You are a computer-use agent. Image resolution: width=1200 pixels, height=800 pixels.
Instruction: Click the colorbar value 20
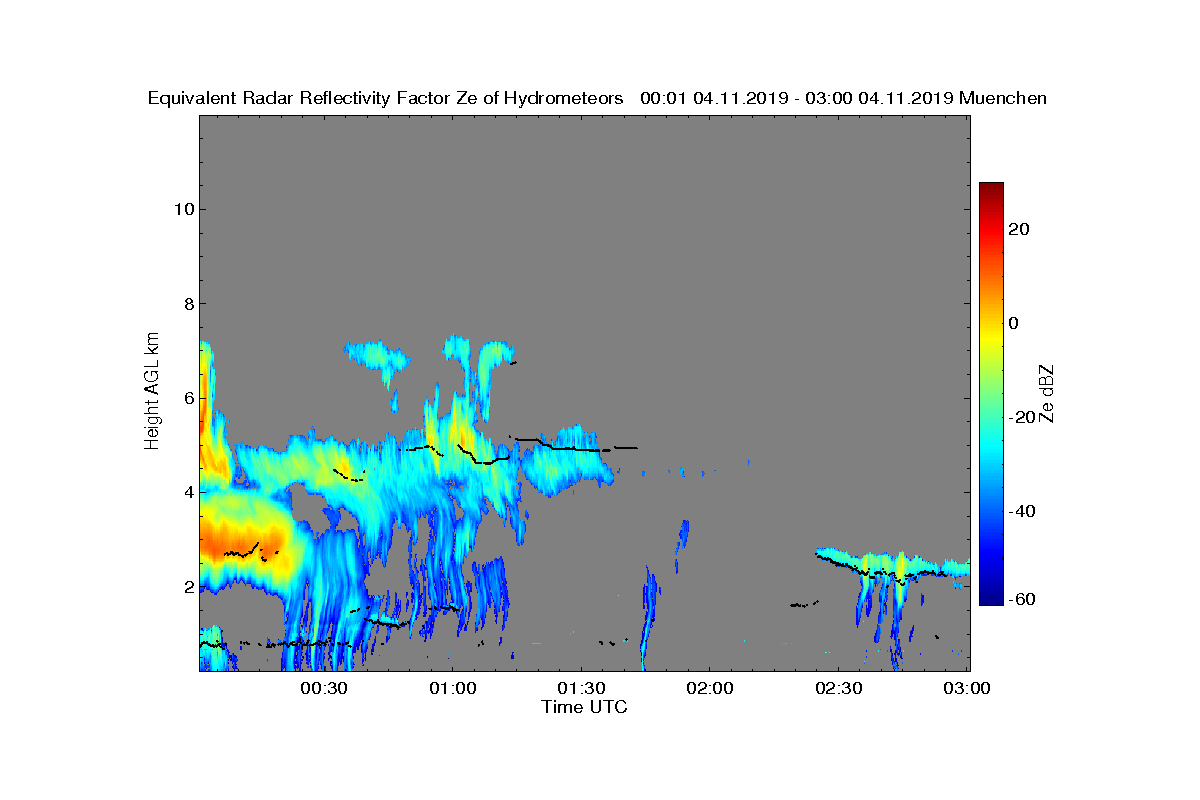pyautogui.click(x=1019, y=229)
